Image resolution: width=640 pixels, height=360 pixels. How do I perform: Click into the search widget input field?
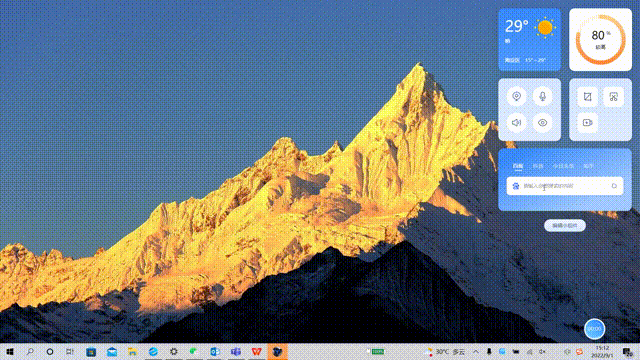tap(565, 186)
